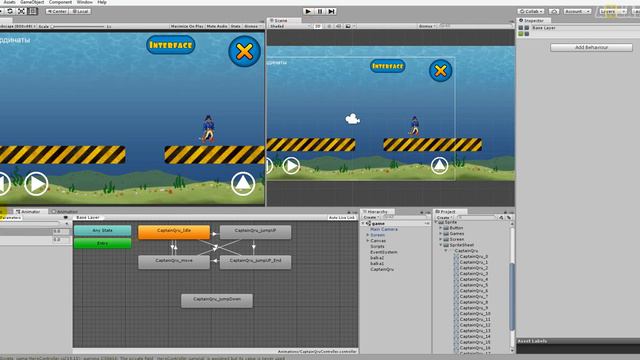Open the GameObject menu

(32, 2)
